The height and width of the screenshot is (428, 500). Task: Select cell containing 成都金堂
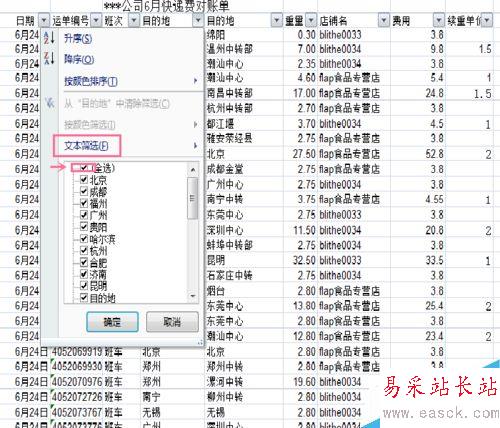pyautogui.click(x=244, y=169)
